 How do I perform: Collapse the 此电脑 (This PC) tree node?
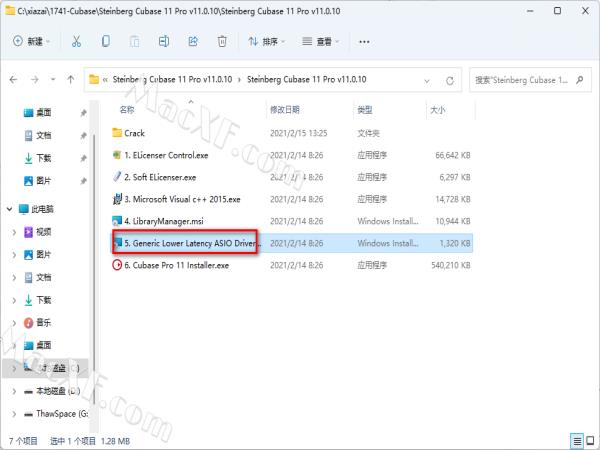tap(9, 209)
